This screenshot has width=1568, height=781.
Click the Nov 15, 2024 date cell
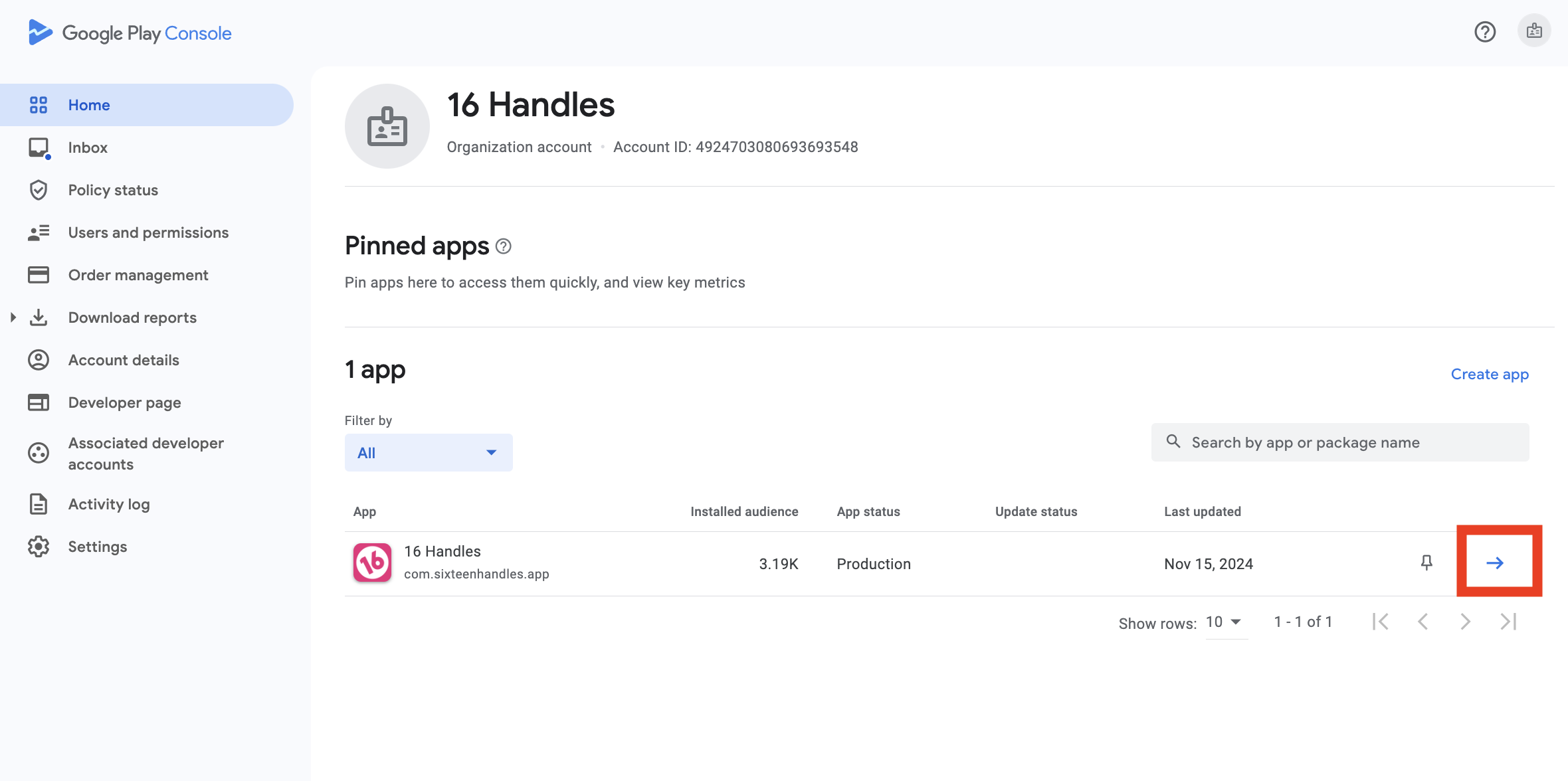(1209, 564)
